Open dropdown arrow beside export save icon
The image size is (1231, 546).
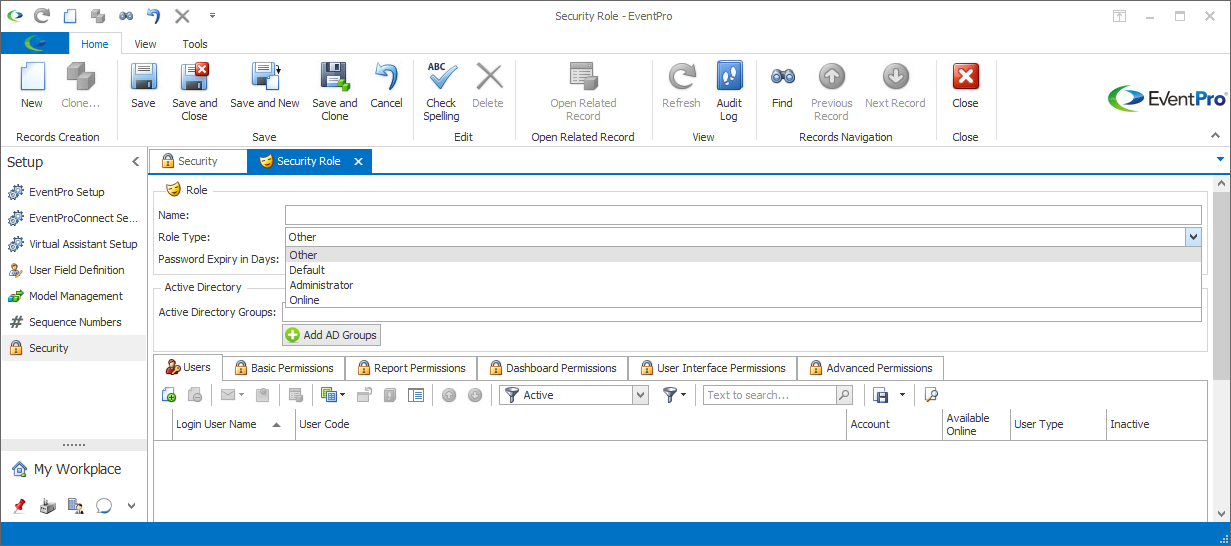tap(902, 395)
